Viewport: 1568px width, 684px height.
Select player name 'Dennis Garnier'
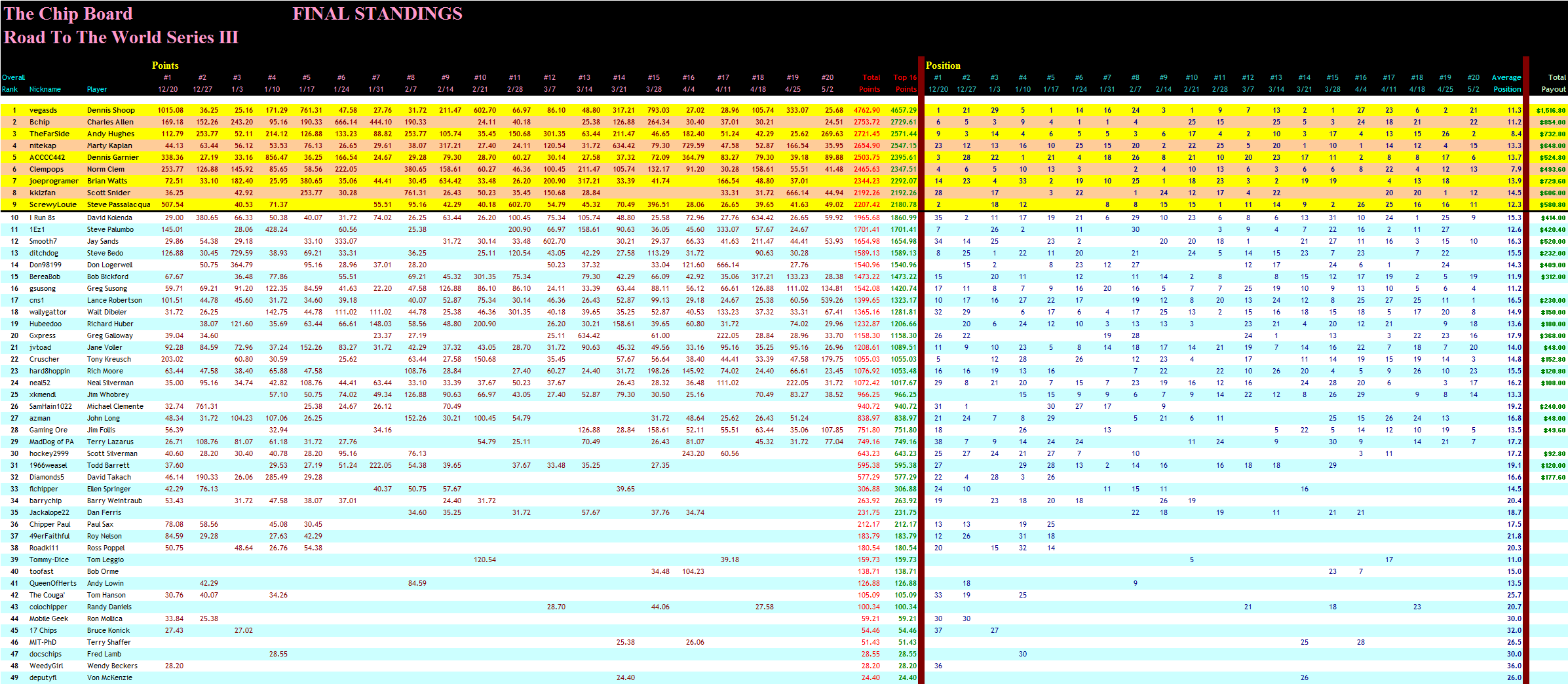pos(113,158)
